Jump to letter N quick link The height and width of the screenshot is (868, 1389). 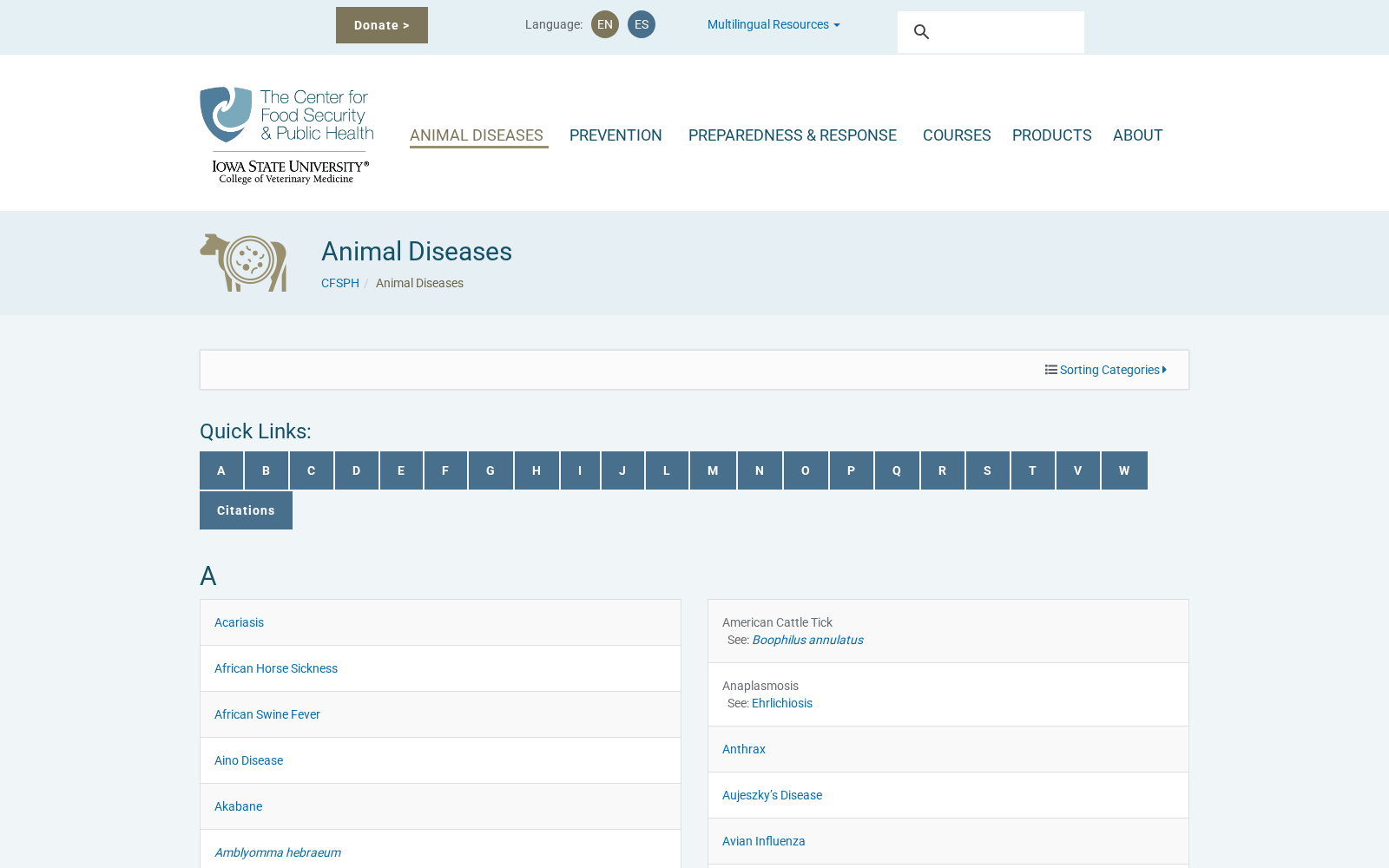click(x=760, y=470)
